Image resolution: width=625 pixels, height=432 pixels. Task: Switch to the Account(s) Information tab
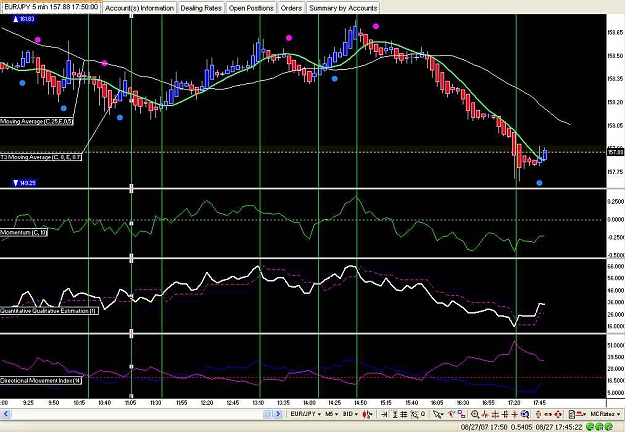pos(139,8)
